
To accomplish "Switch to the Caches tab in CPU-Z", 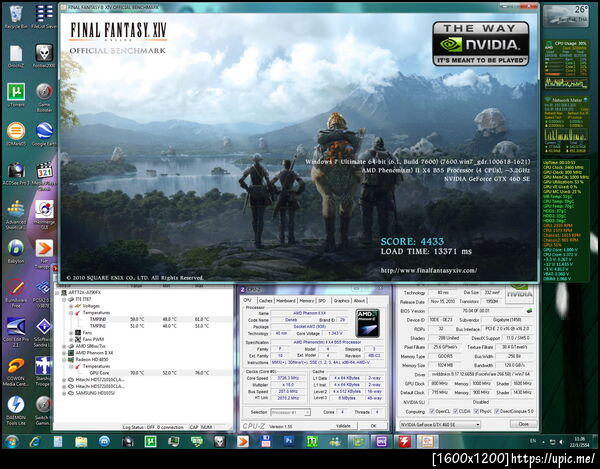I will point(265,301).
